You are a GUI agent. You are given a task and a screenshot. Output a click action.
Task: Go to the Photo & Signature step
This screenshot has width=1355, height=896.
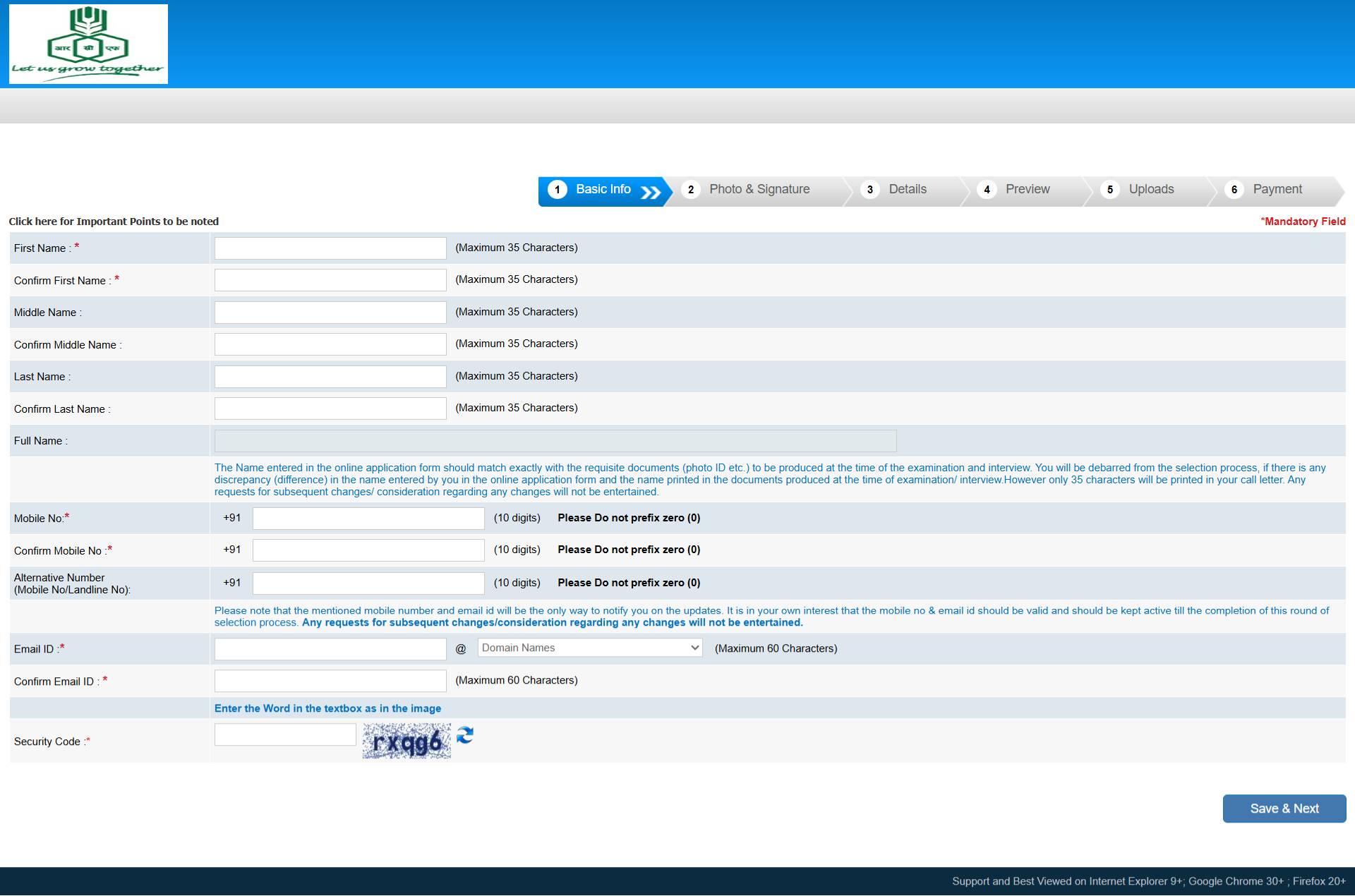pos(759,190)
